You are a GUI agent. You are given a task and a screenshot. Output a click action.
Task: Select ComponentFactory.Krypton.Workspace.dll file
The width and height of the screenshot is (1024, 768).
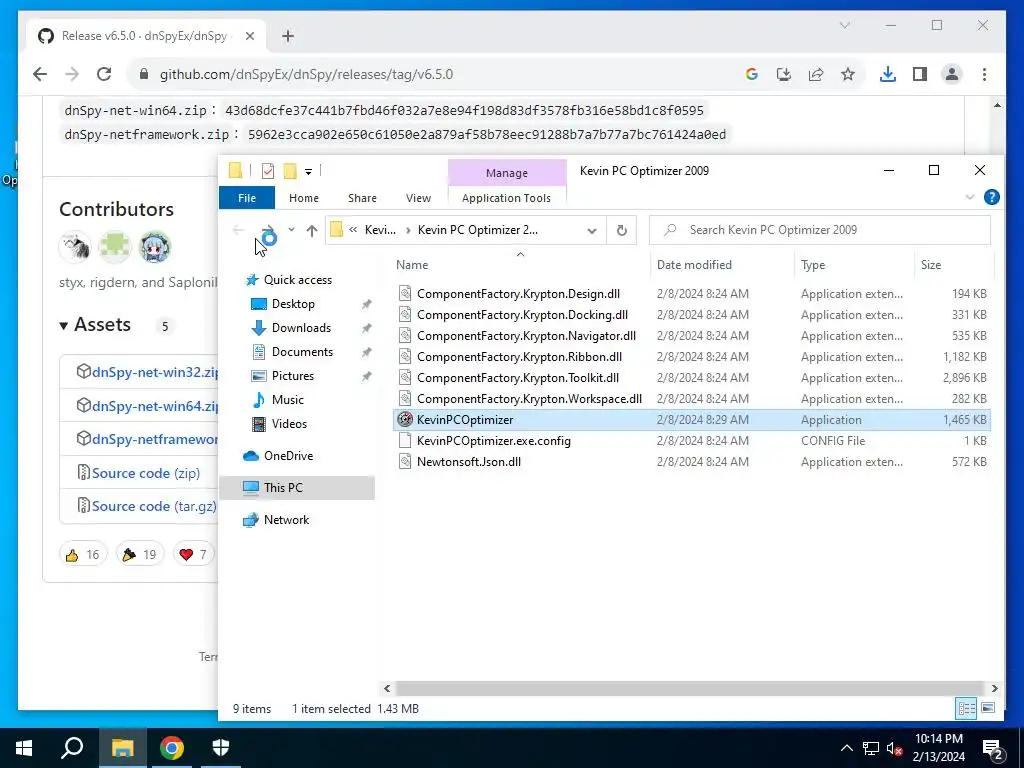(529, 398)
